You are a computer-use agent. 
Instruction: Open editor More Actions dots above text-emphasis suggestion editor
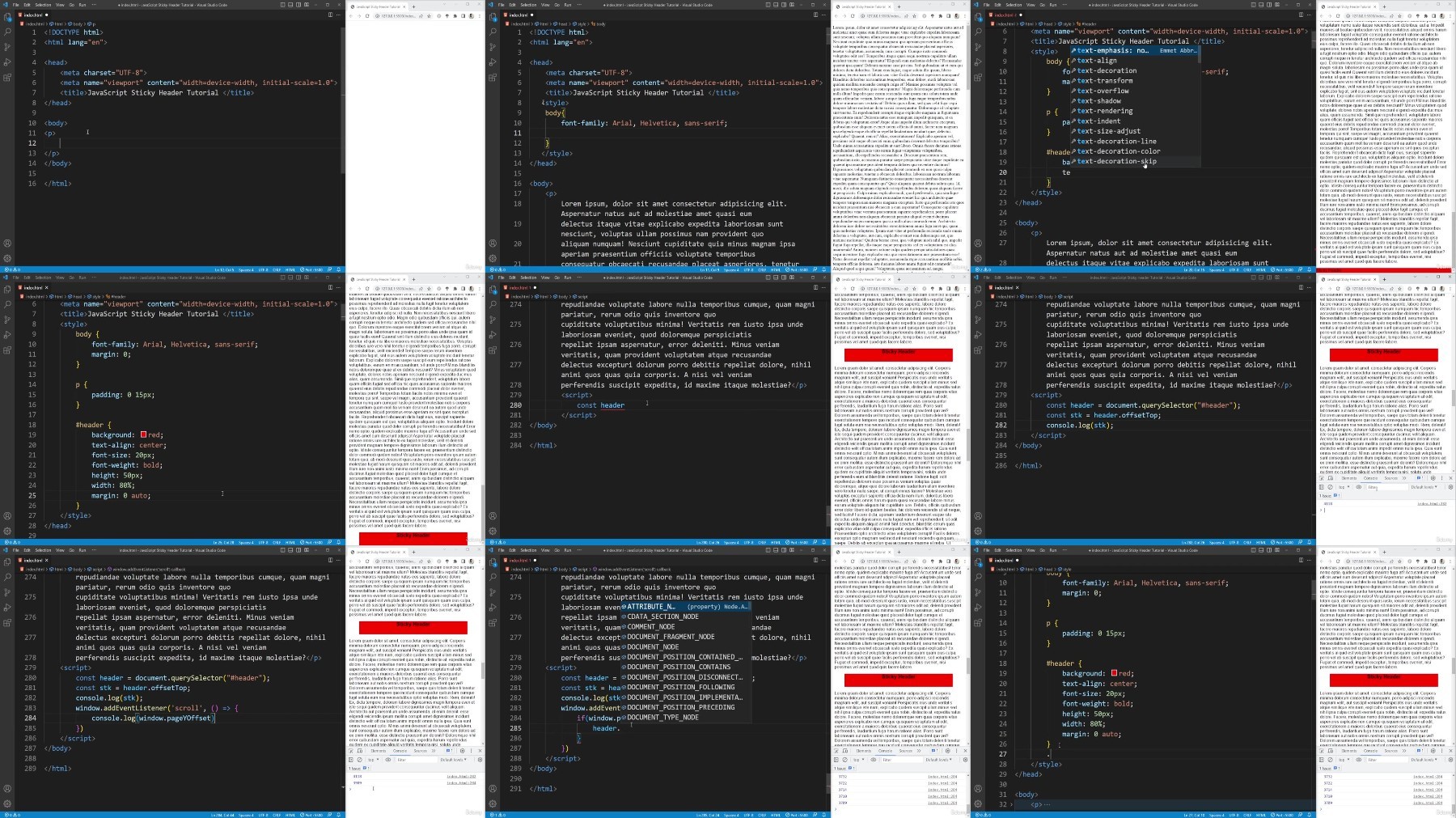coord(1309,15)
